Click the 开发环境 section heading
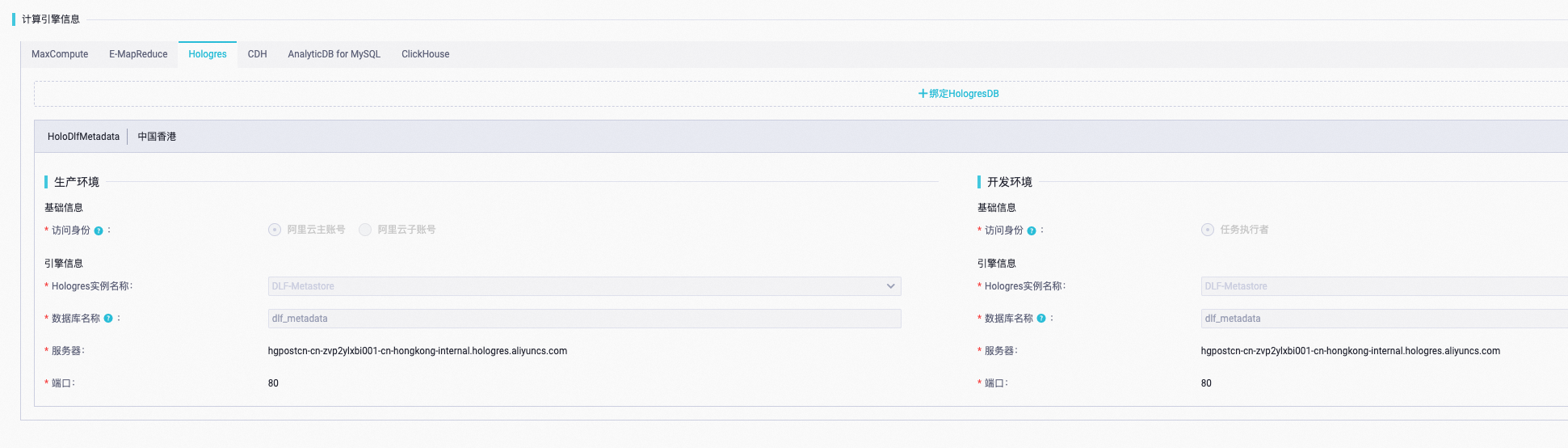 click(x=1010, y=182)
